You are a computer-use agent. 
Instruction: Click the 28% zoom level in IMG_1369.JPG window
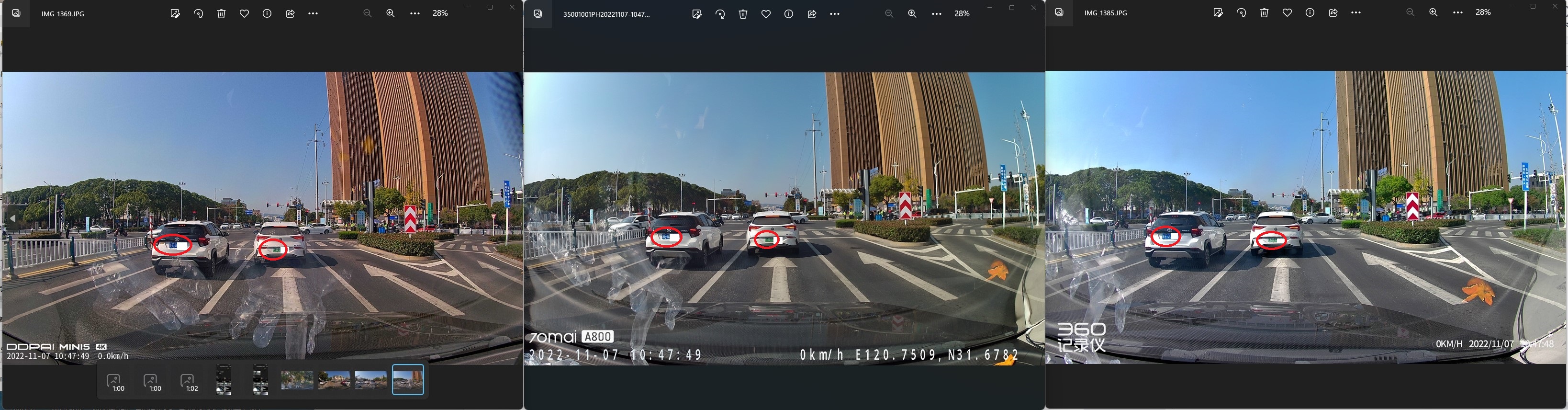point(440,13)
